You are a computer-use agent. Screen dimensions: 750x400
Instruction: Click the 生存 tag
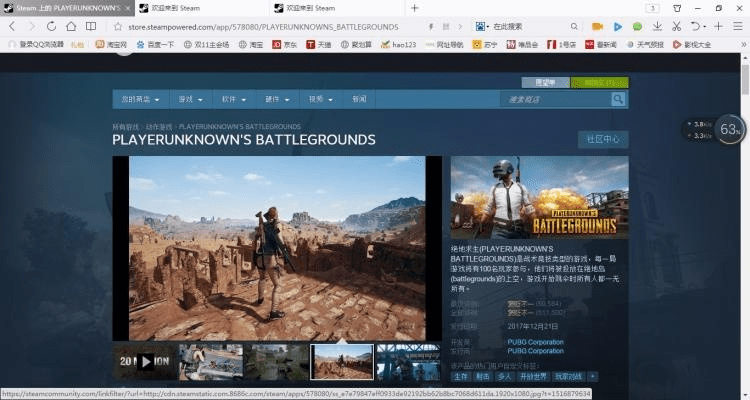460,376
